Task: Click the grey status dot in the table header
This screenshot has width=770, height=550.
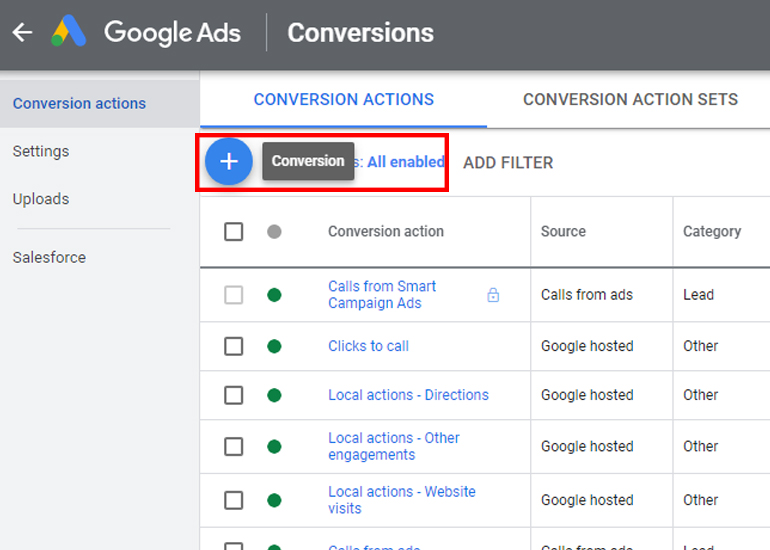Action: click(x=274, y=231)
